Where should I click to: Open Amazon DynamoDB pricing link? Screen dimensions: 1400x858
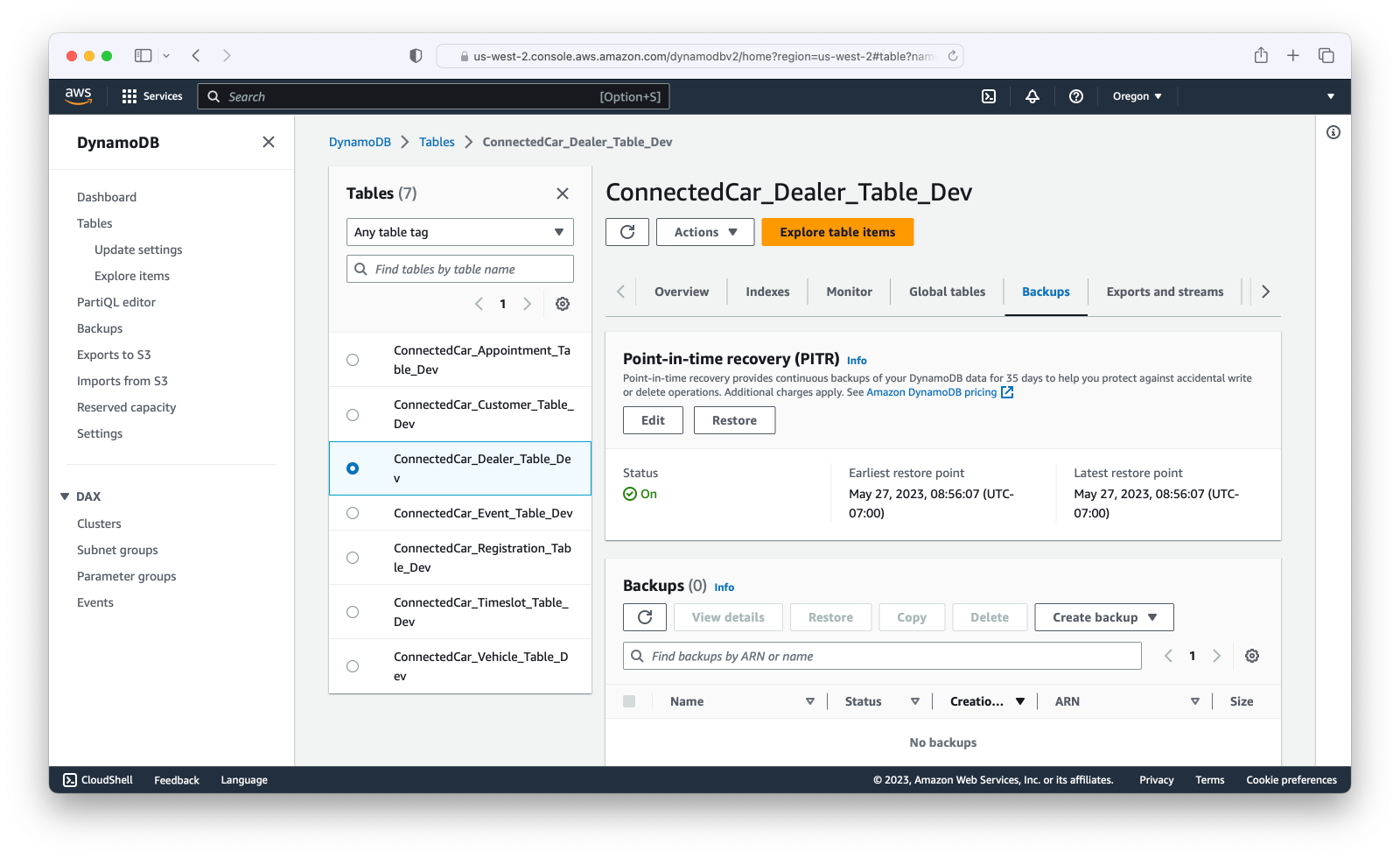pyautogui.click(x=940, y=392)
